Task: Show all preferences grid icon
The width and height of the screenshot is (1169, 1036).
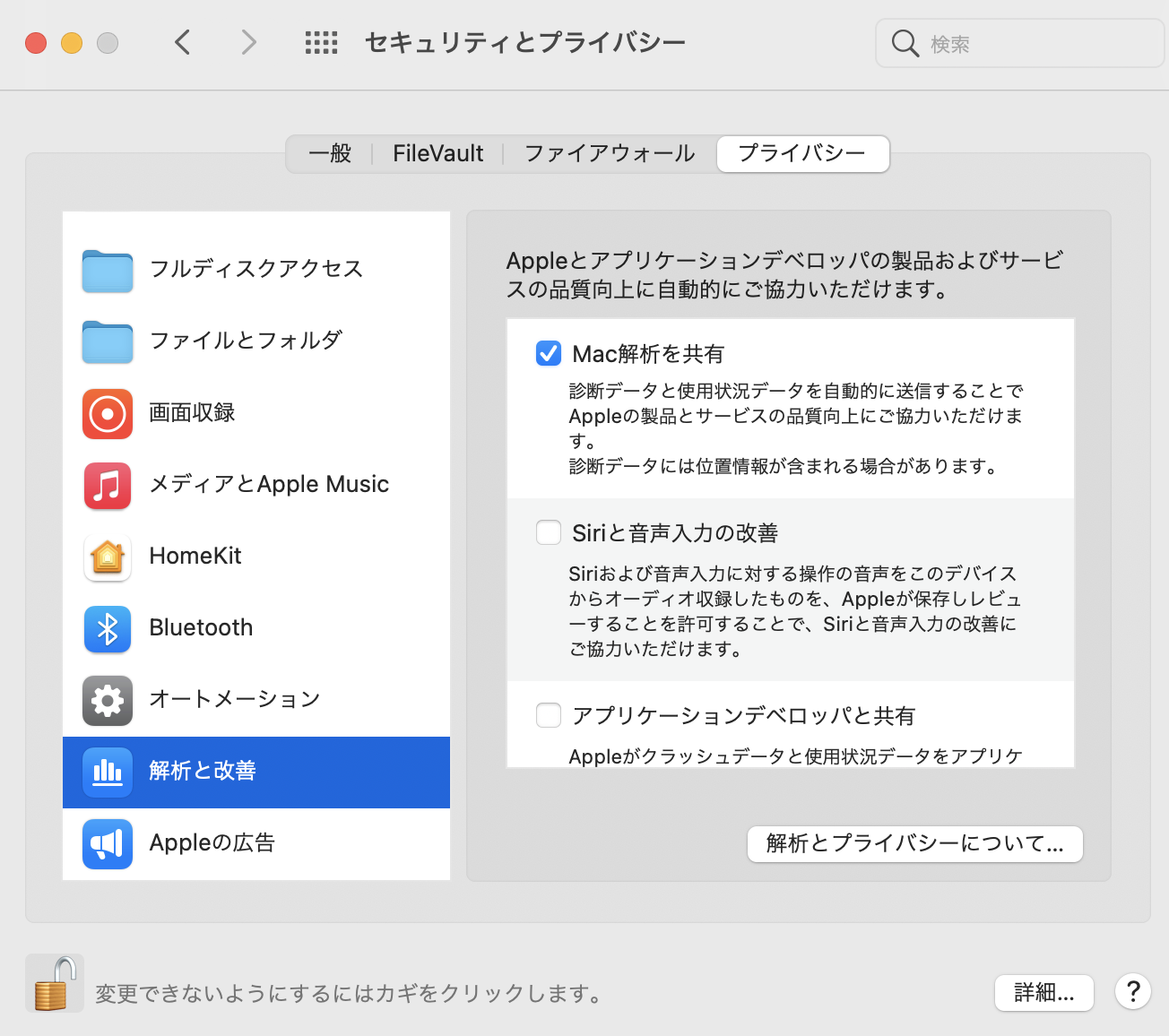Action: [321, 42]
